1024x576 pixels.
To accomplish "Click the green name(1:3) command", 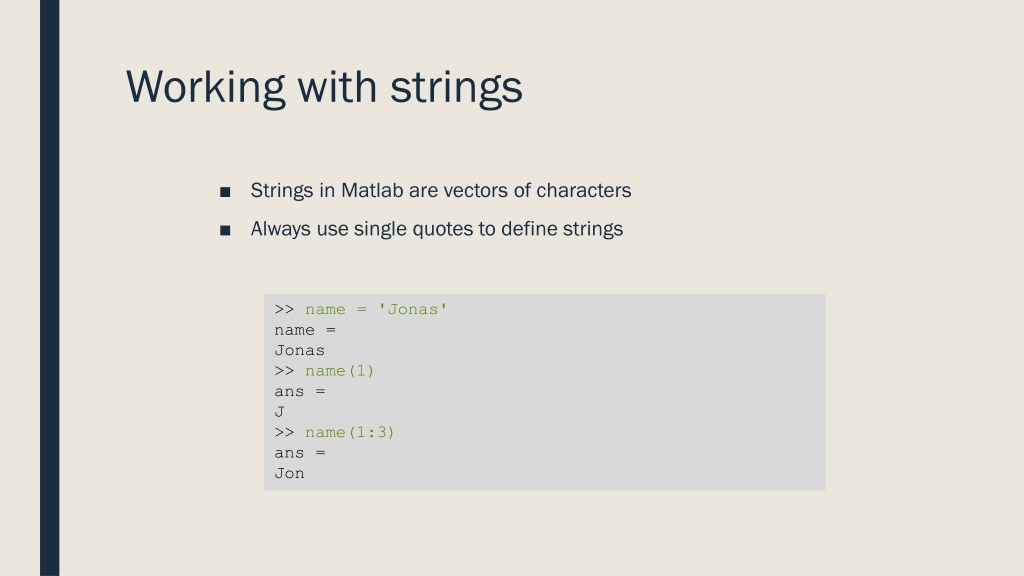I will 350,432.
